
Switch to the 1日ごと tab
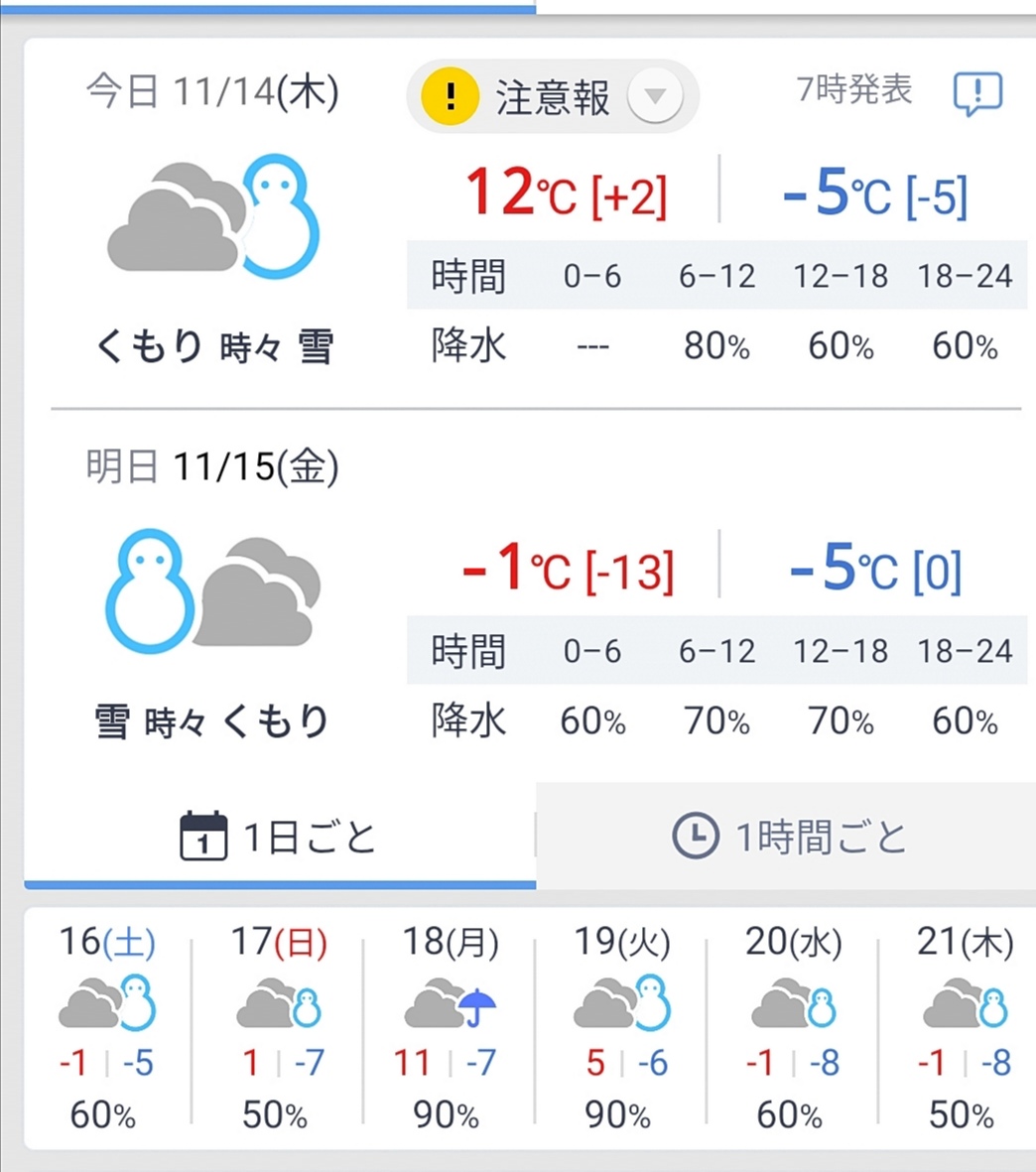tap(280, 837)
